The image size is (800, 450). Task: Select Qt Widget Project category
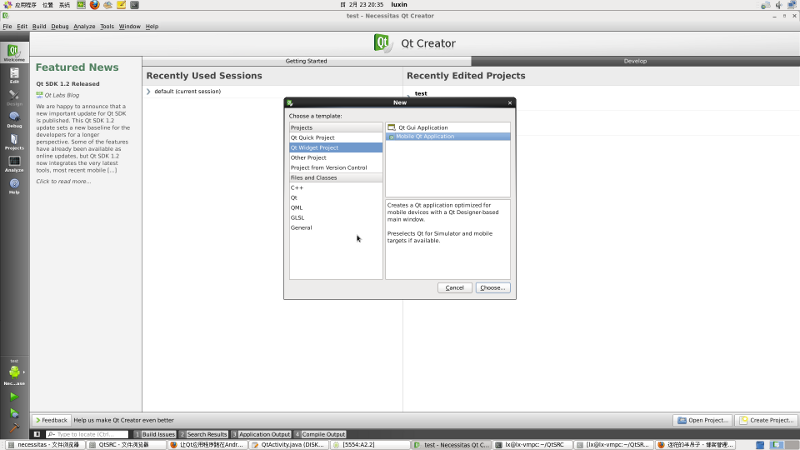[336, 147]
